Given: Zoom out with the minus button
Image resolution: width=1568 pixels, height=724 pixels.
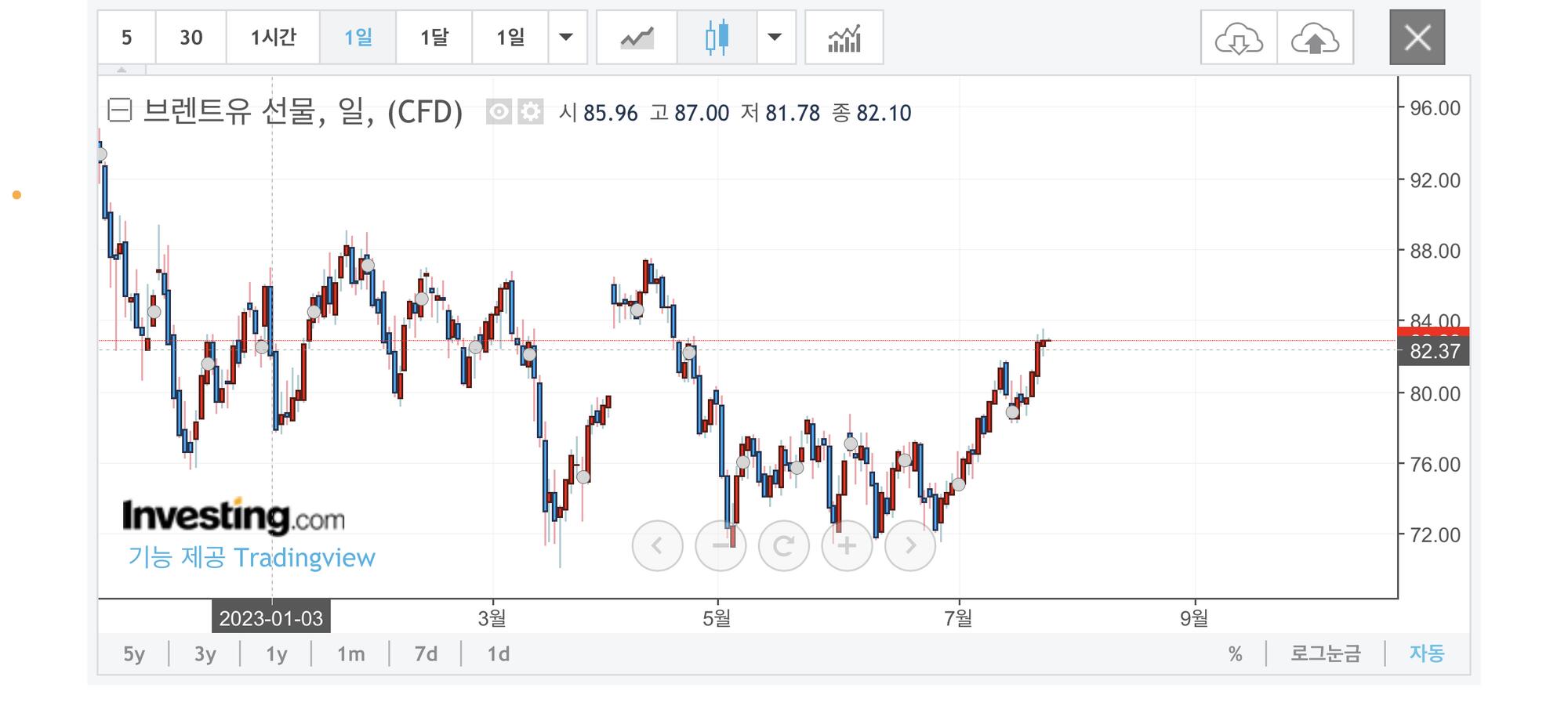Looking at the screenshot, I should point(720,545).
